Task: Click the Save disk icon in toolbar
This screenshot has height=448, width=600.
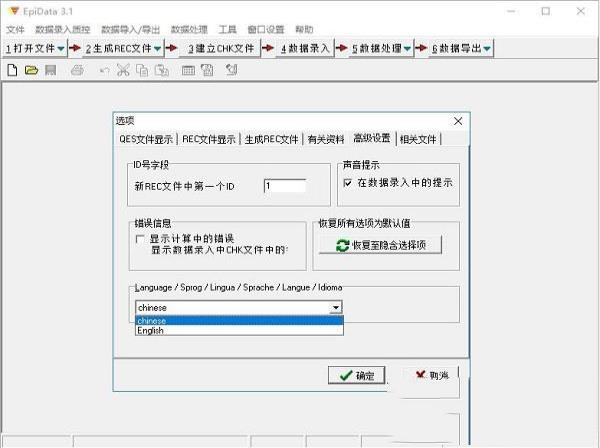Action: 51,70
